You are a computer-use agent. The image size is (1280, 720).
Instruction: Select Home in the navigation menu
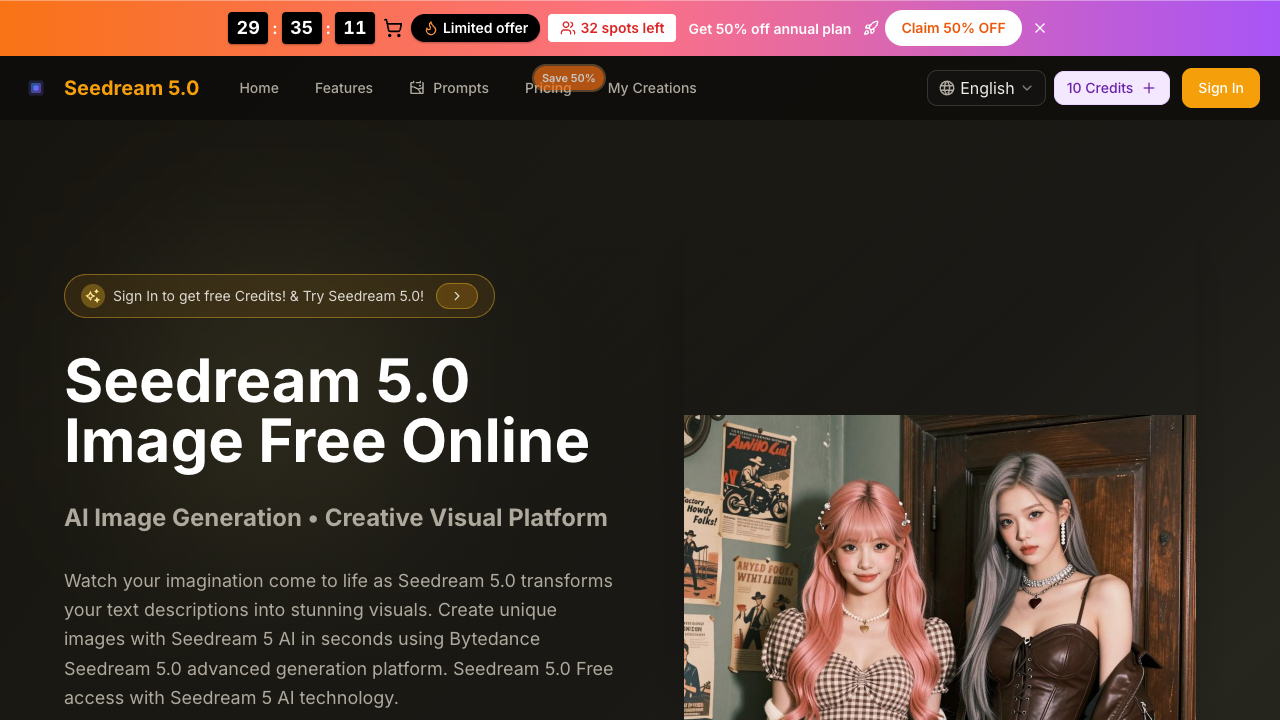(259, 88)
